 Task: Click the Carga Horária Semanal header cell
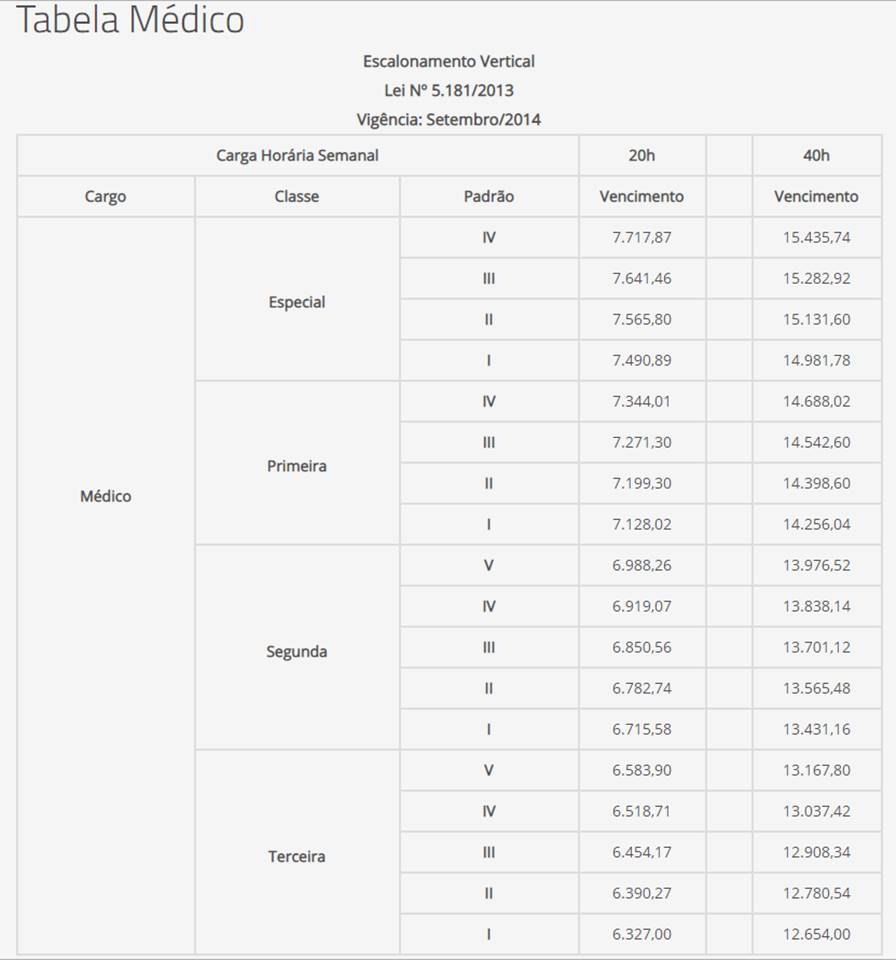click(x=297, y=155)
